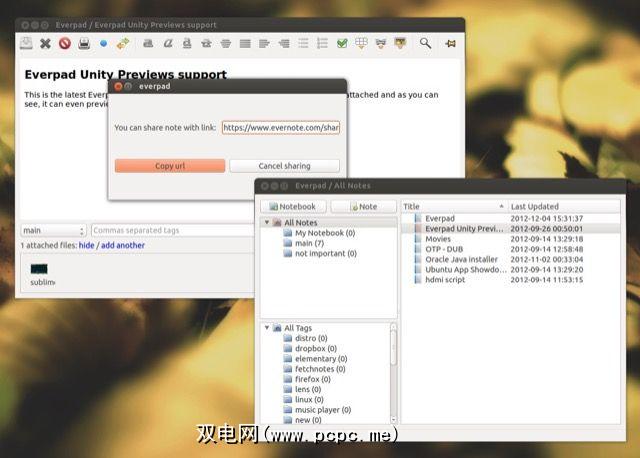Viewport: 640px width, 458px height.
Task: Click the comma separated tags field
Action: pos(173,231)
